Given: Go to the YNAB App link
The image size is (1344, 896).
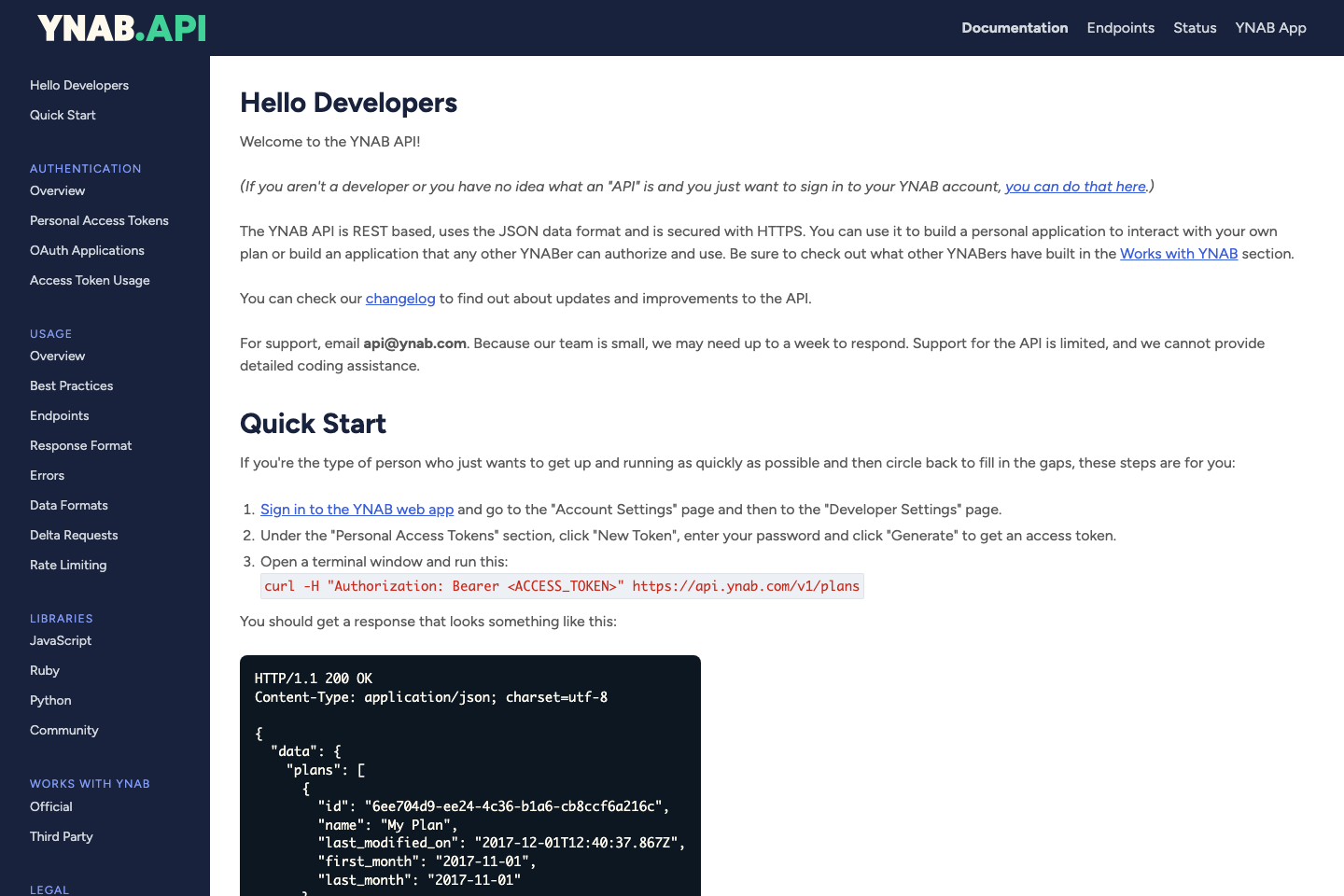Looking at the screenshot, I should [1270, 28].
